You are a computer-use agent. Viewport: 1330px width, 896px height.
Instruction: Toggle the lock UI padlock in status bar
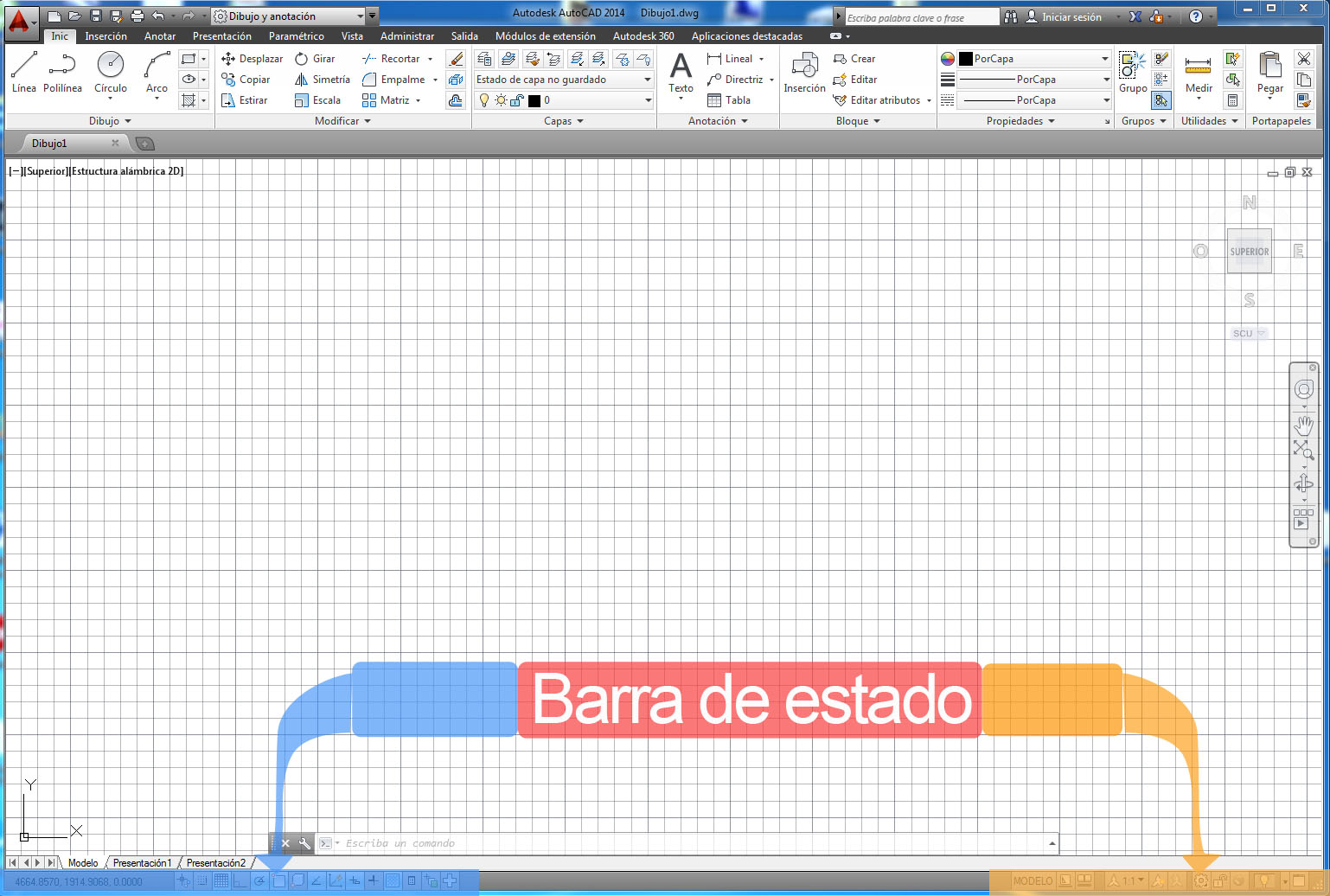tap(1220, 881)
